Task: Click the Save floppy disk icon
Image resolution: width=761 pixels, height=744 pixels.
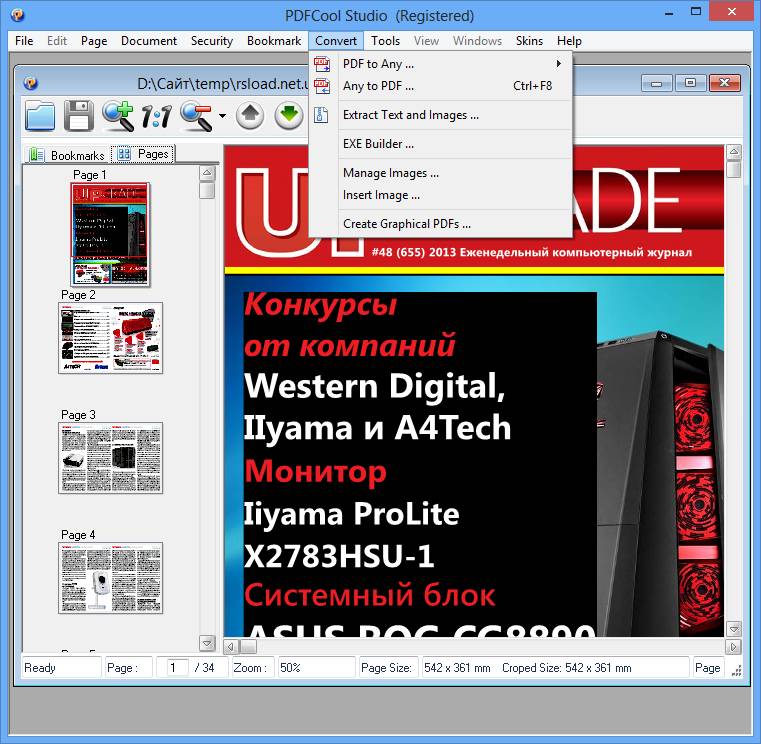Action: [79, 116]
